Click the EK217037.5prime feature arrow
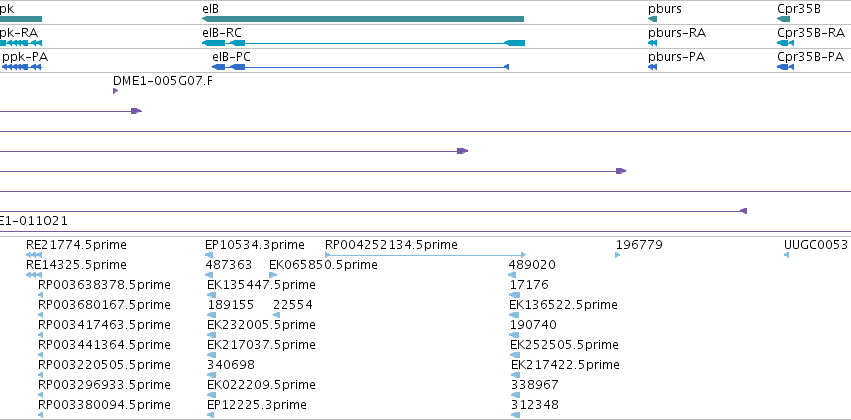 click(211, 355)
